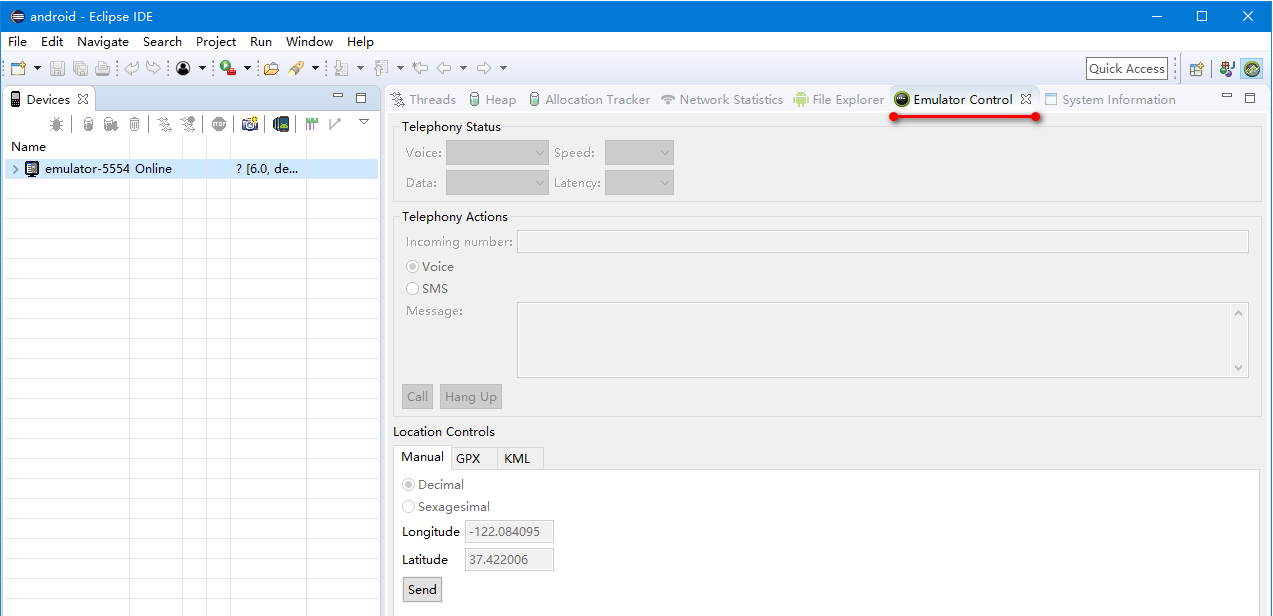Open the Forward history dropdown arrow
1273x616 pixels.
tap(503, 68)
